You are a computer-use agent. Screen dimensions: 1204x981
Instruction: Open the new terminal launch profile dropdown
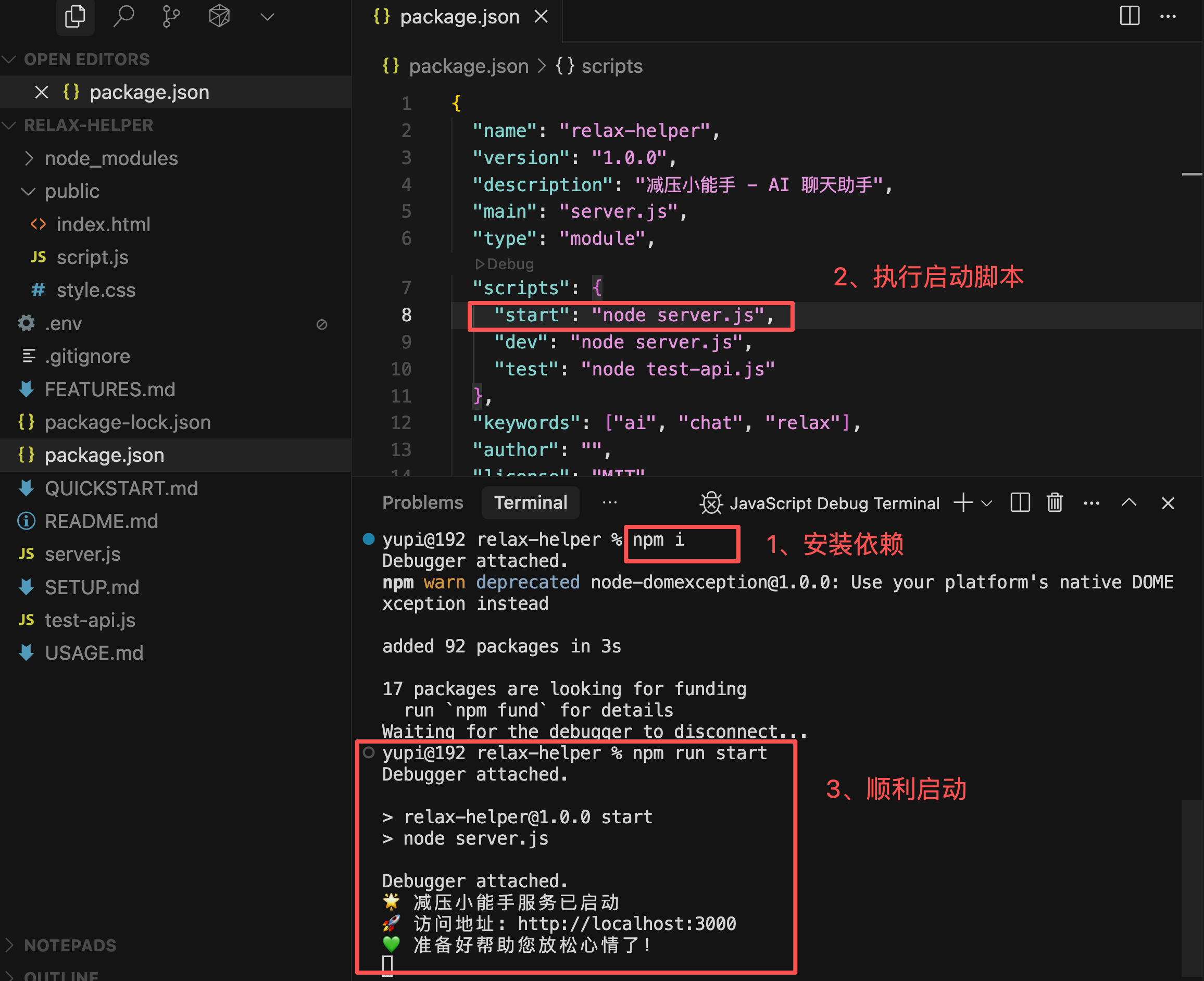tap(987, 502)
